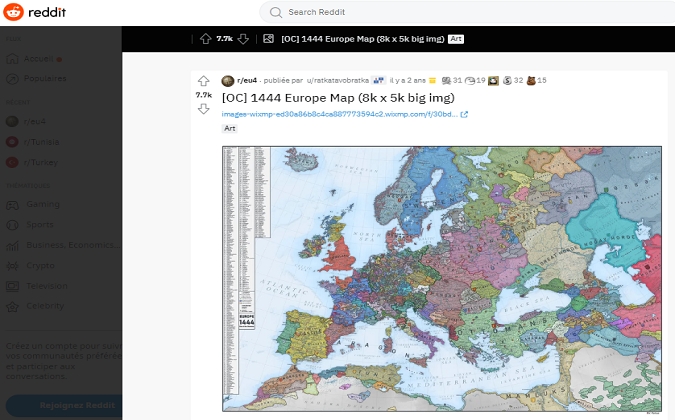Click the Celebrity star icon
This screenshot has height=420, width=675.
point(12,306)
